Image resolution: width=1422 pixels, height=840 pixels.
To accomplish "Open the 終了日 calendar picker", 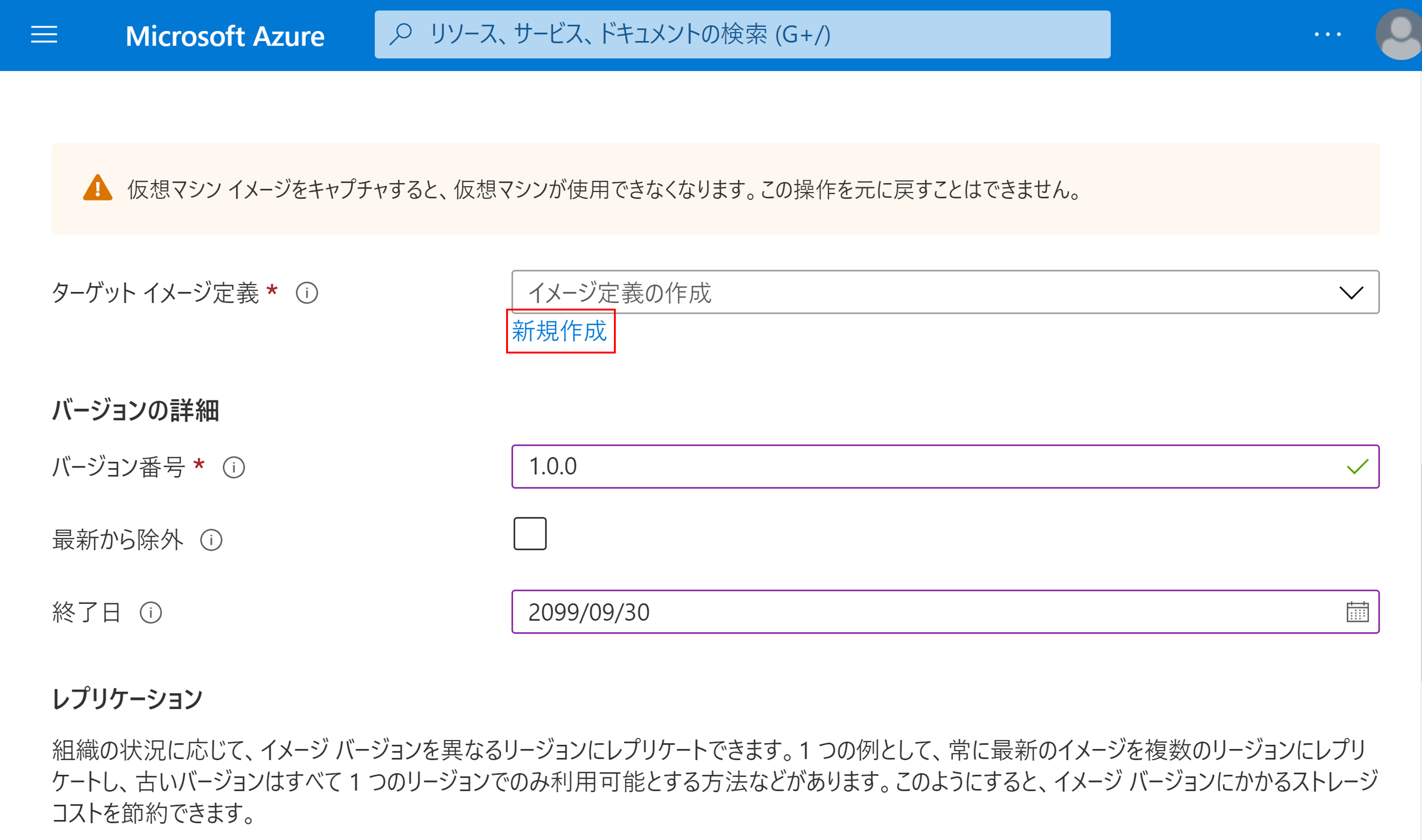I will click(x=1357, y=612).
